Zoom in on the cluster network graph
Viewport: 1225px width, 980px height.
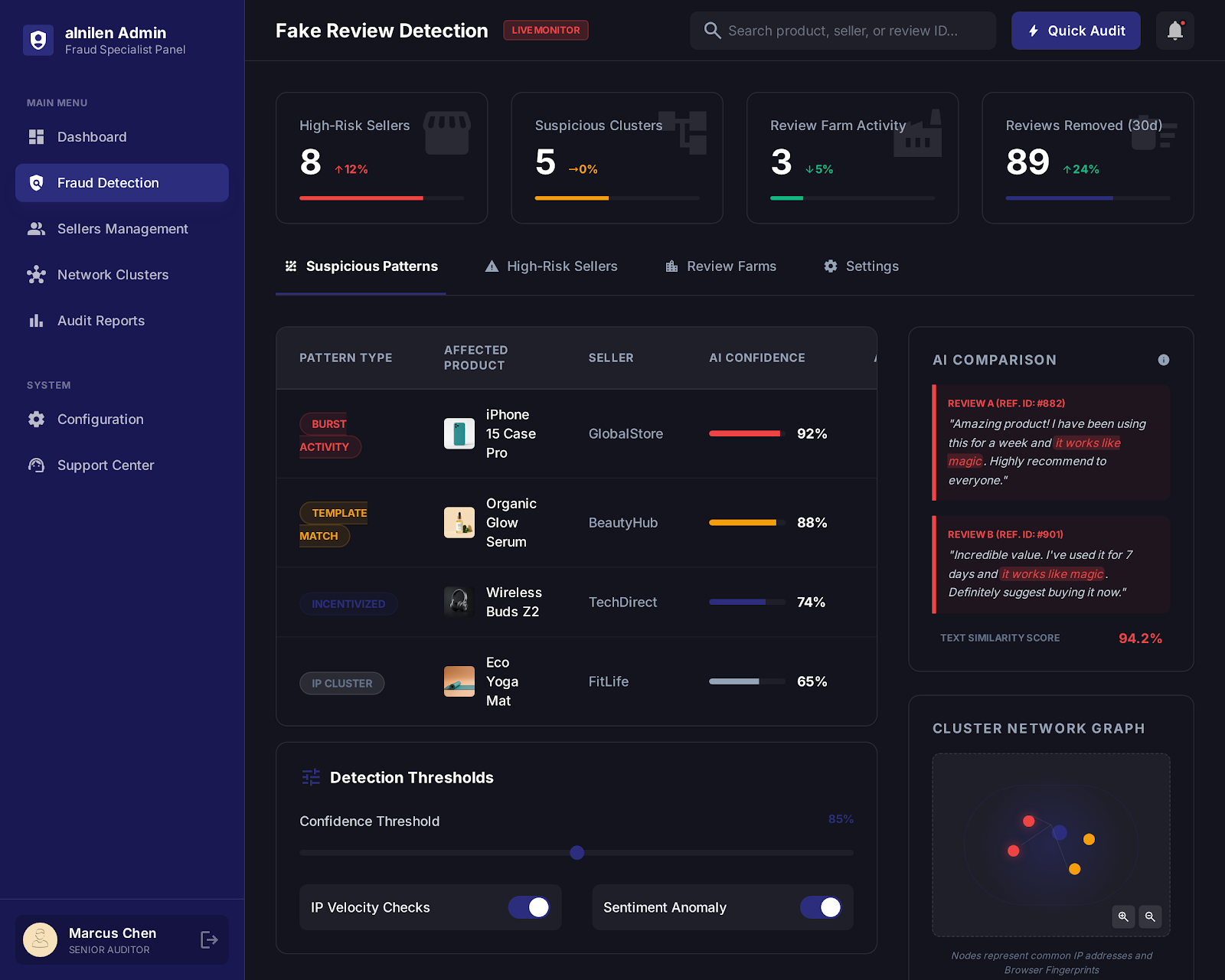(x=1123, y=916)
